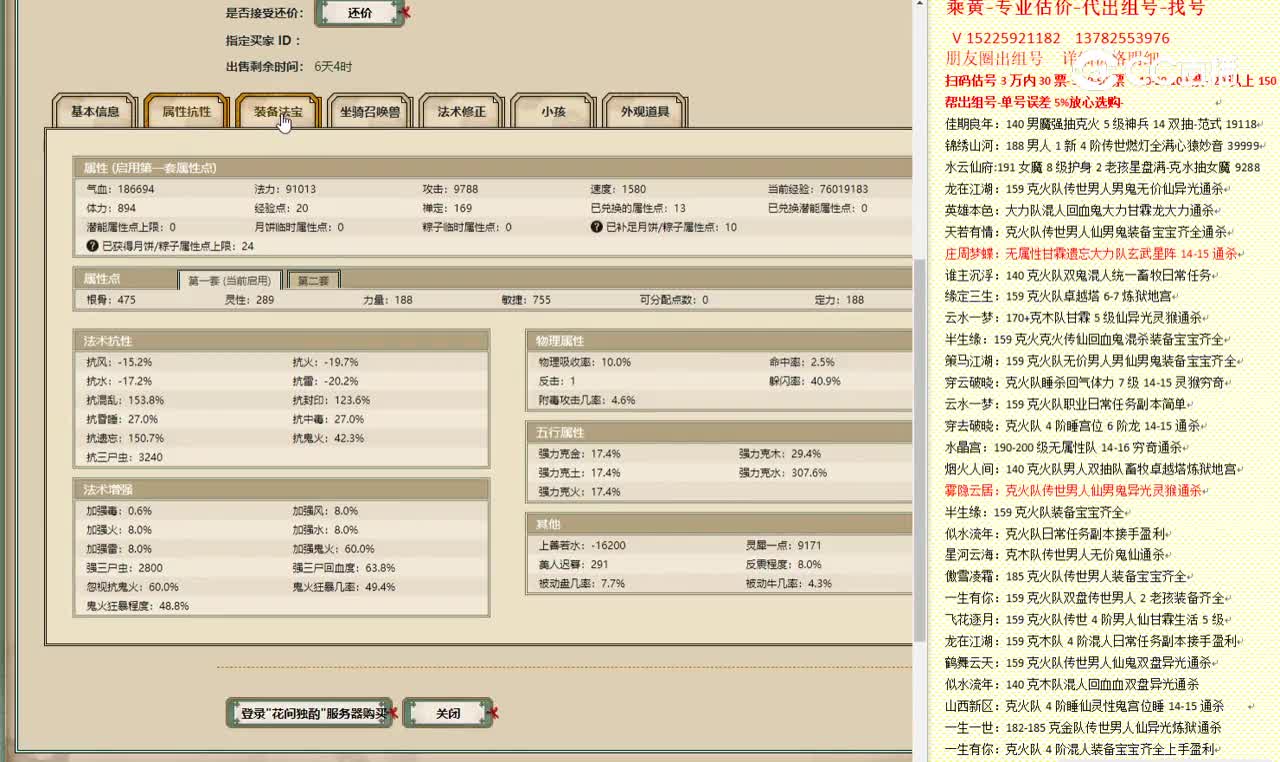Click the 抗封印: 123.6% entry
This screenshot has height=762, width=1280.
(x=331, y=400)
